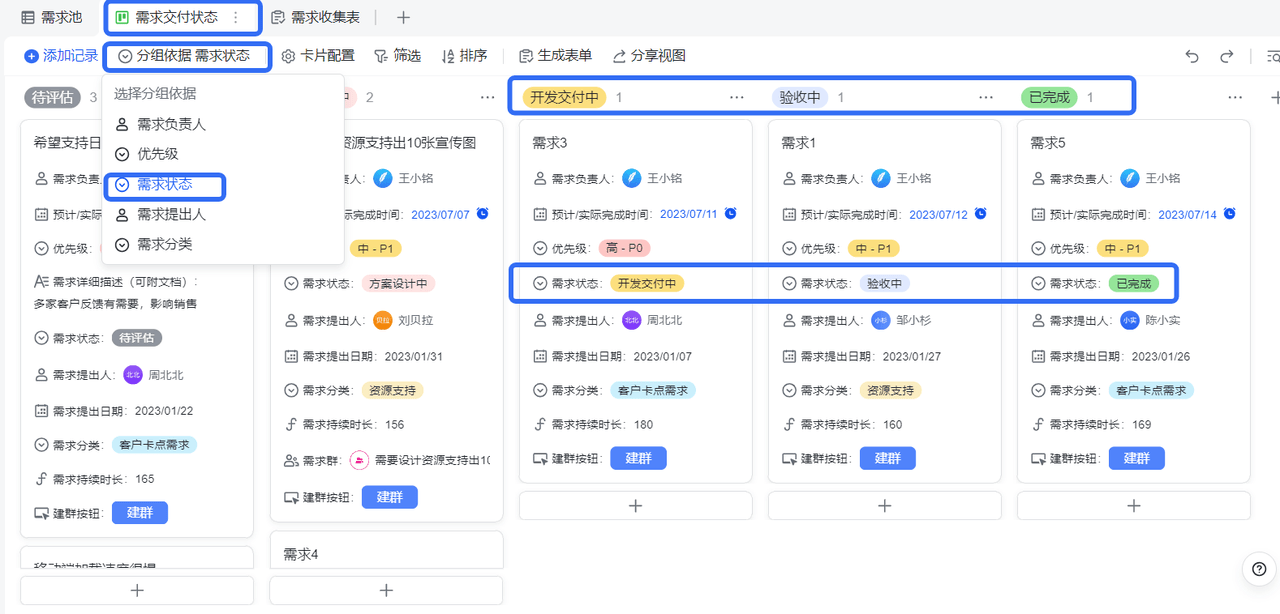This screenshot has width=1280, height=614.
Task: Open 卡片配置 card settings
Action: [x=318, y=56]
